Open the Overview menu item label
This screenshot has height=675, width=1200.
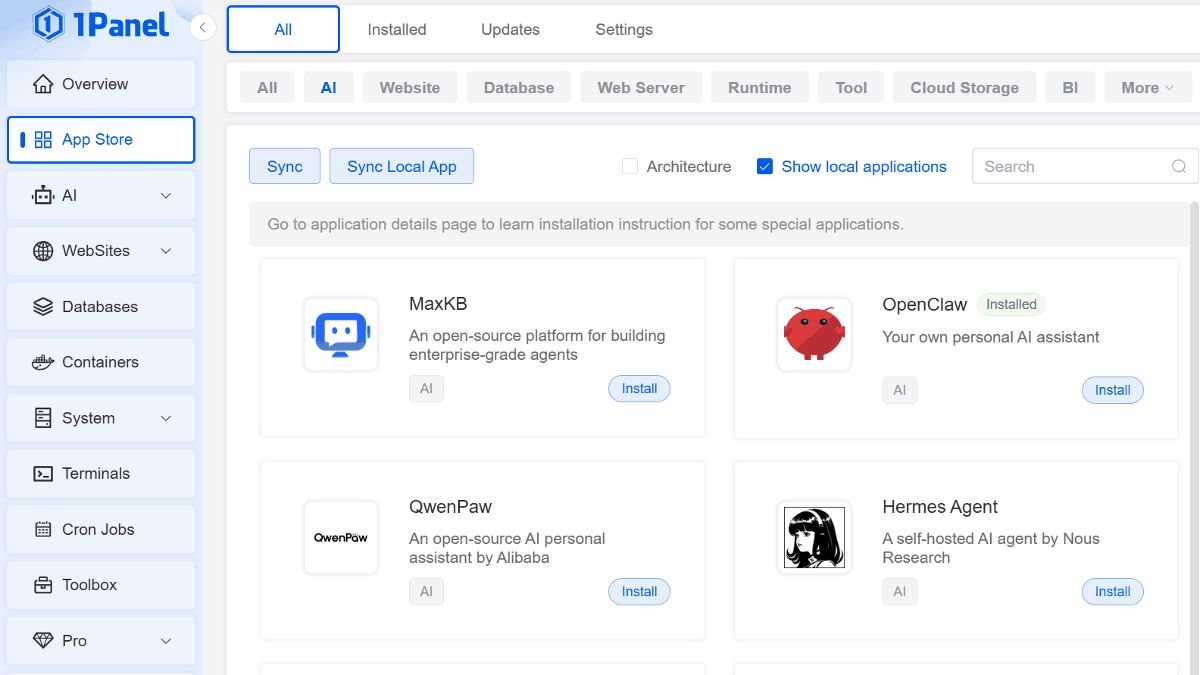coord(95,84)
